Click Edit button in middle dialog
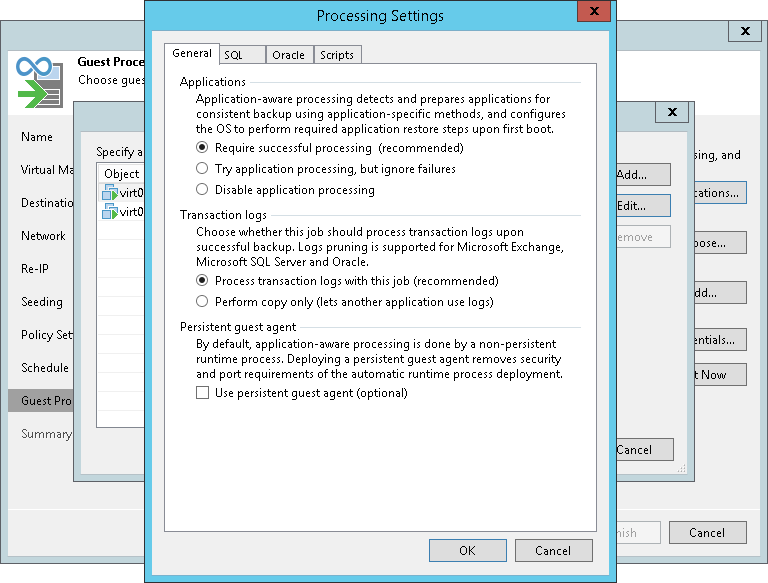Image resolution: width=768 pixels, height=583 pixels. pos(643,206)
